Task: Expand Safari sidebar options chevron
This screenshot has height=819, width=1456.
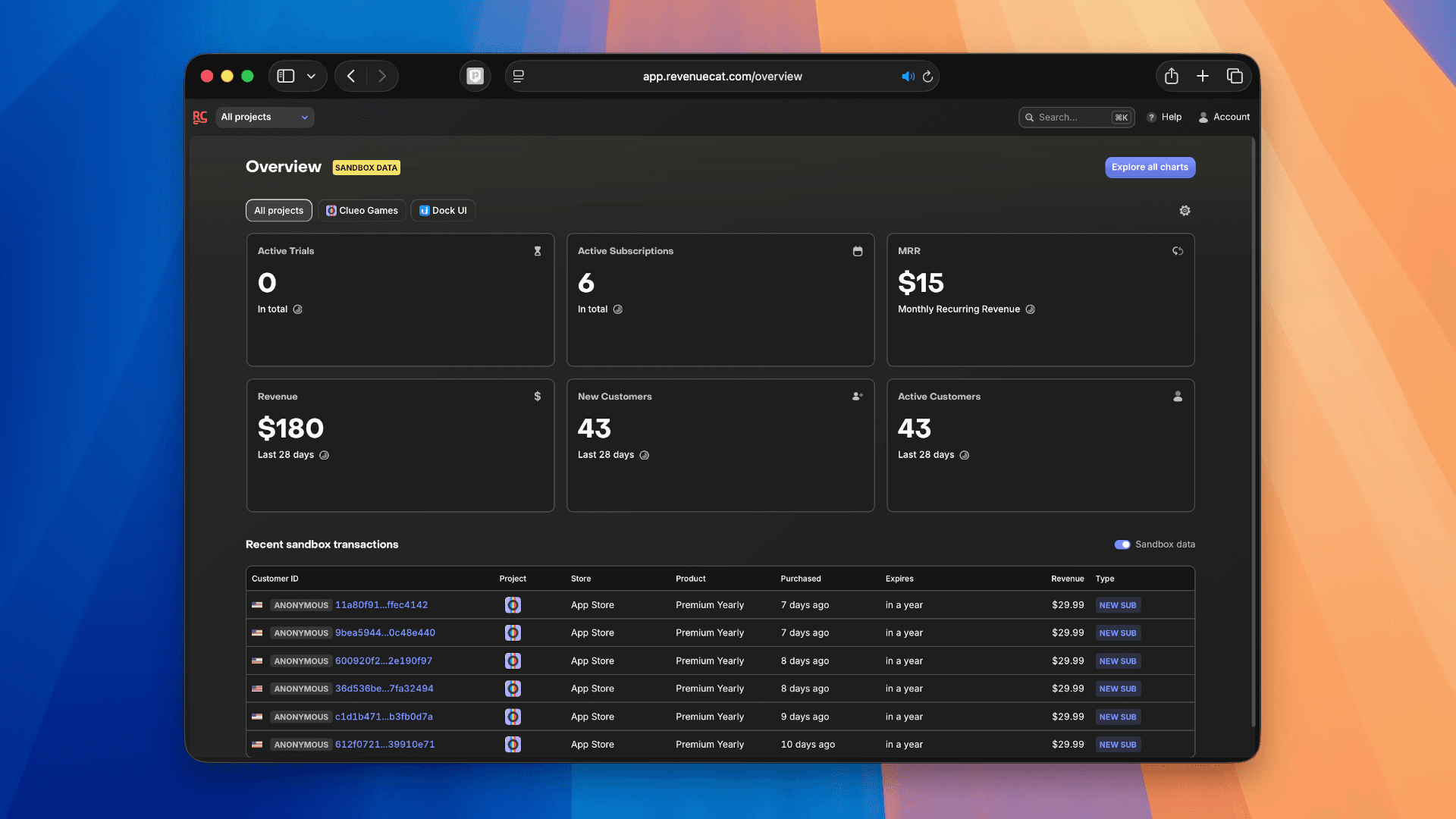Action: [311, 77]
